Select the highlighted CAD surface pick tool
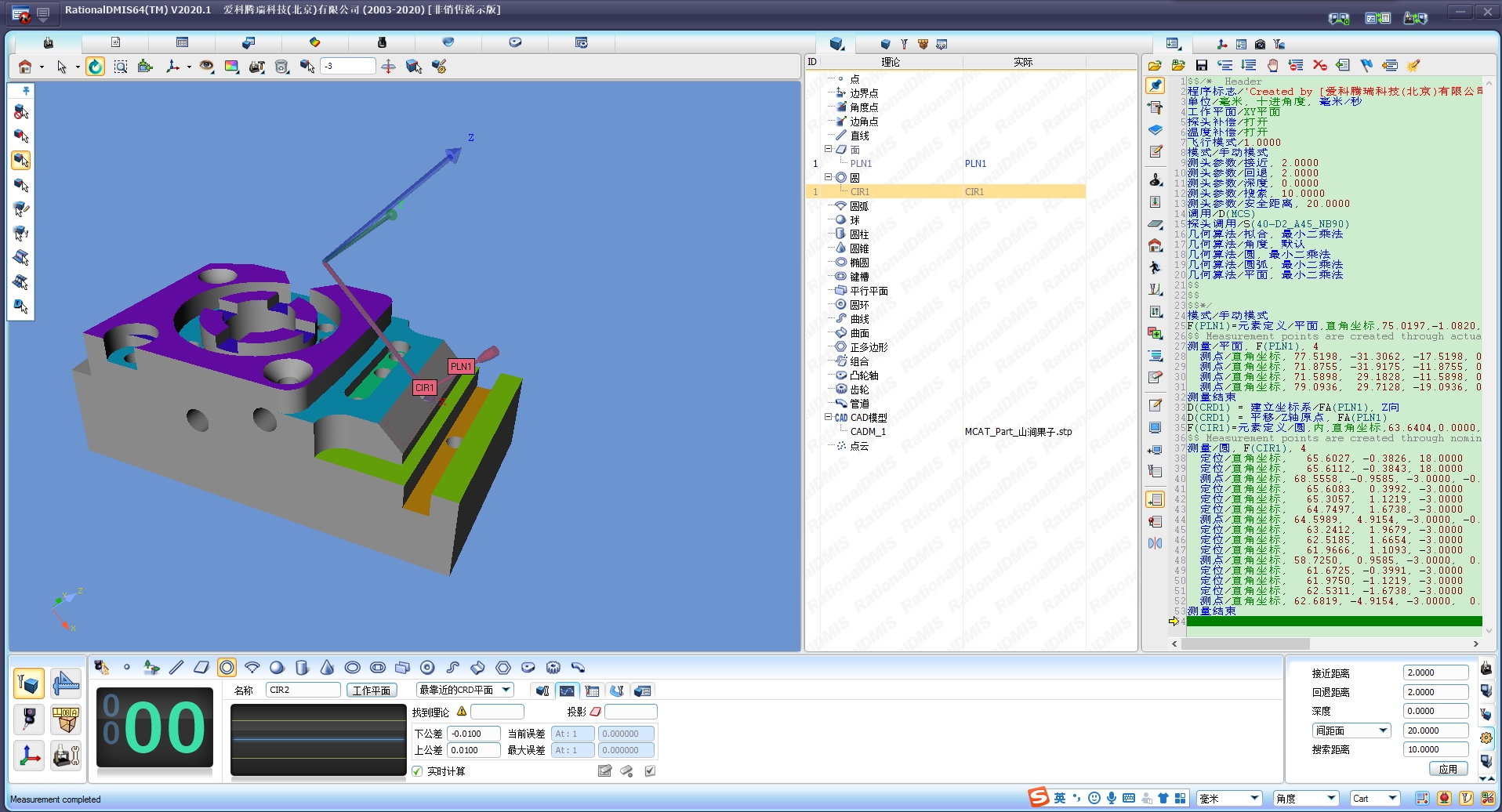The width and height of the screenshot is (1502, 812). coord(21,161)
